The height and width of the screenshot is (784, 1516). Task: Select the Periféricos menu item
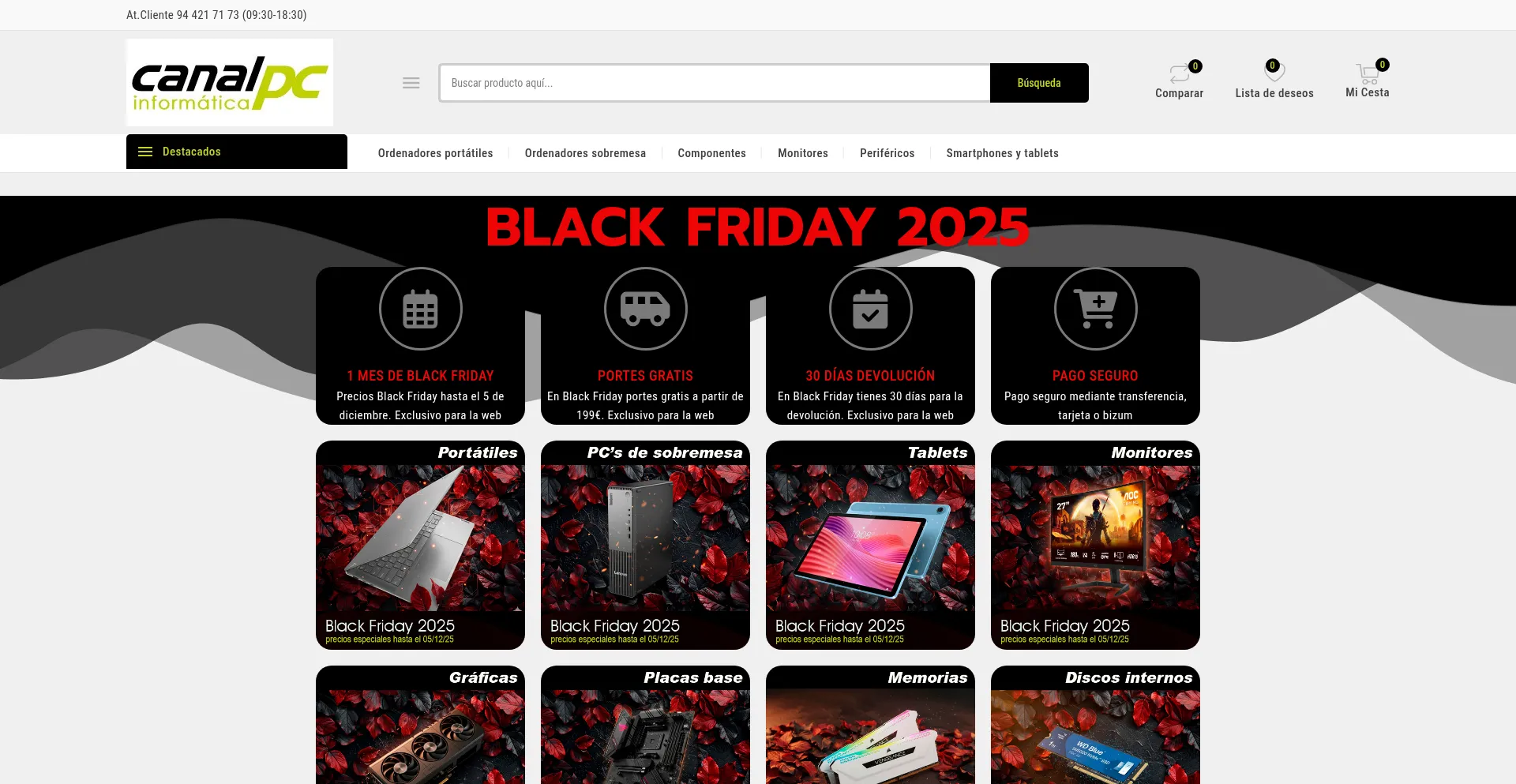click(887, 153)
